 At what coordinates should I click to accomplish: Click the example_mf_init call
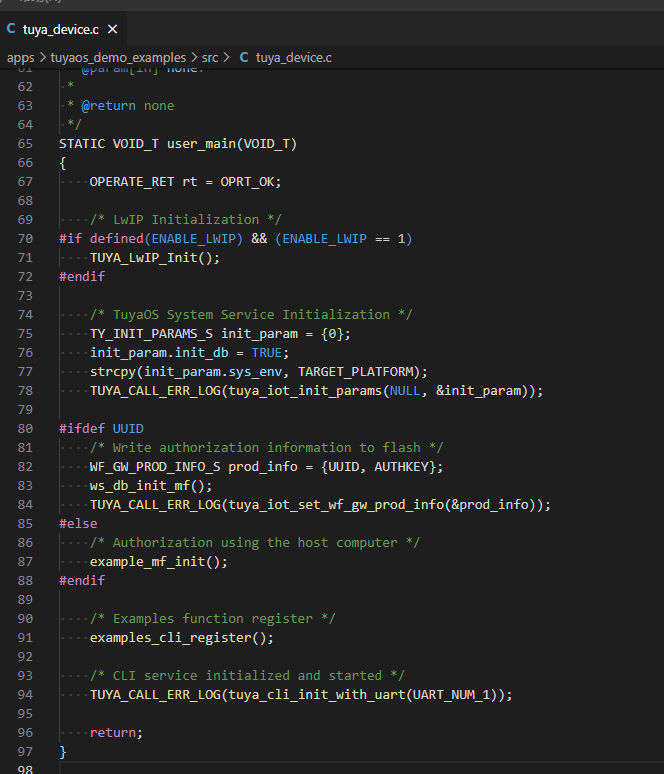click(x=147, y=562)
